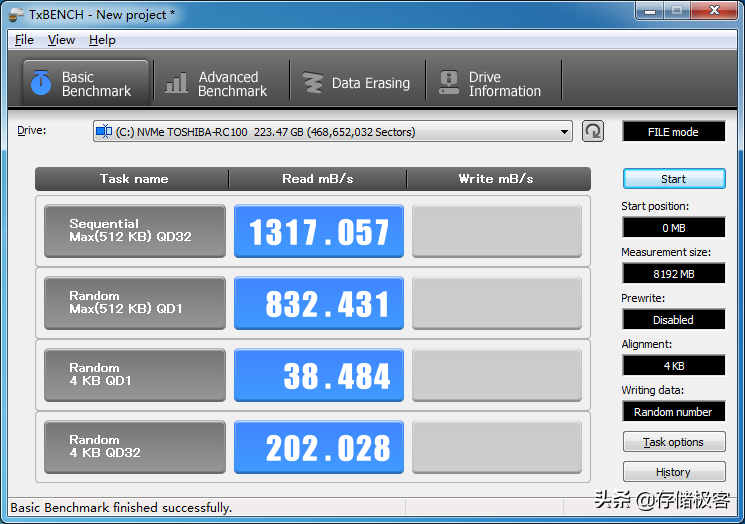Switch to the Advanced Benchmark tab
The height and width of the screenshot is (524, 745).
220,83
